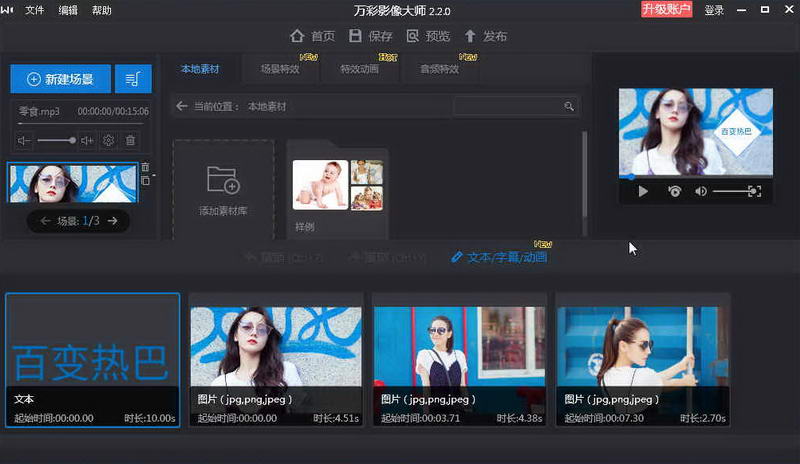The width and height of the screenshot is (800, 464).
Task: Click the 升级账户 upgrade account button
Action: [666, 9]
